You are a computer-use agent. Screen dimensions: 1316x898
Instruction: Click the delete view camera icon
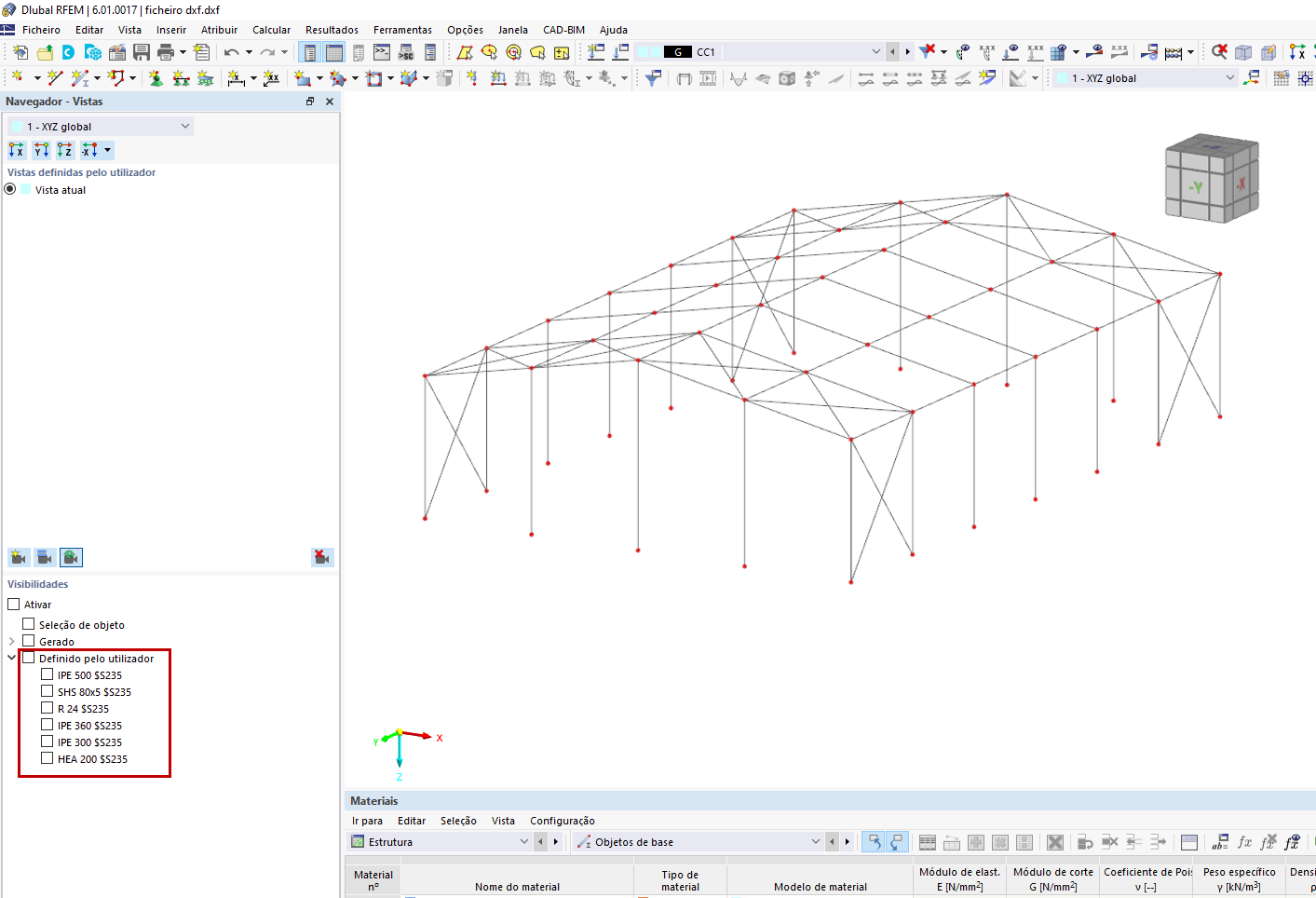(x=321, y=557)
